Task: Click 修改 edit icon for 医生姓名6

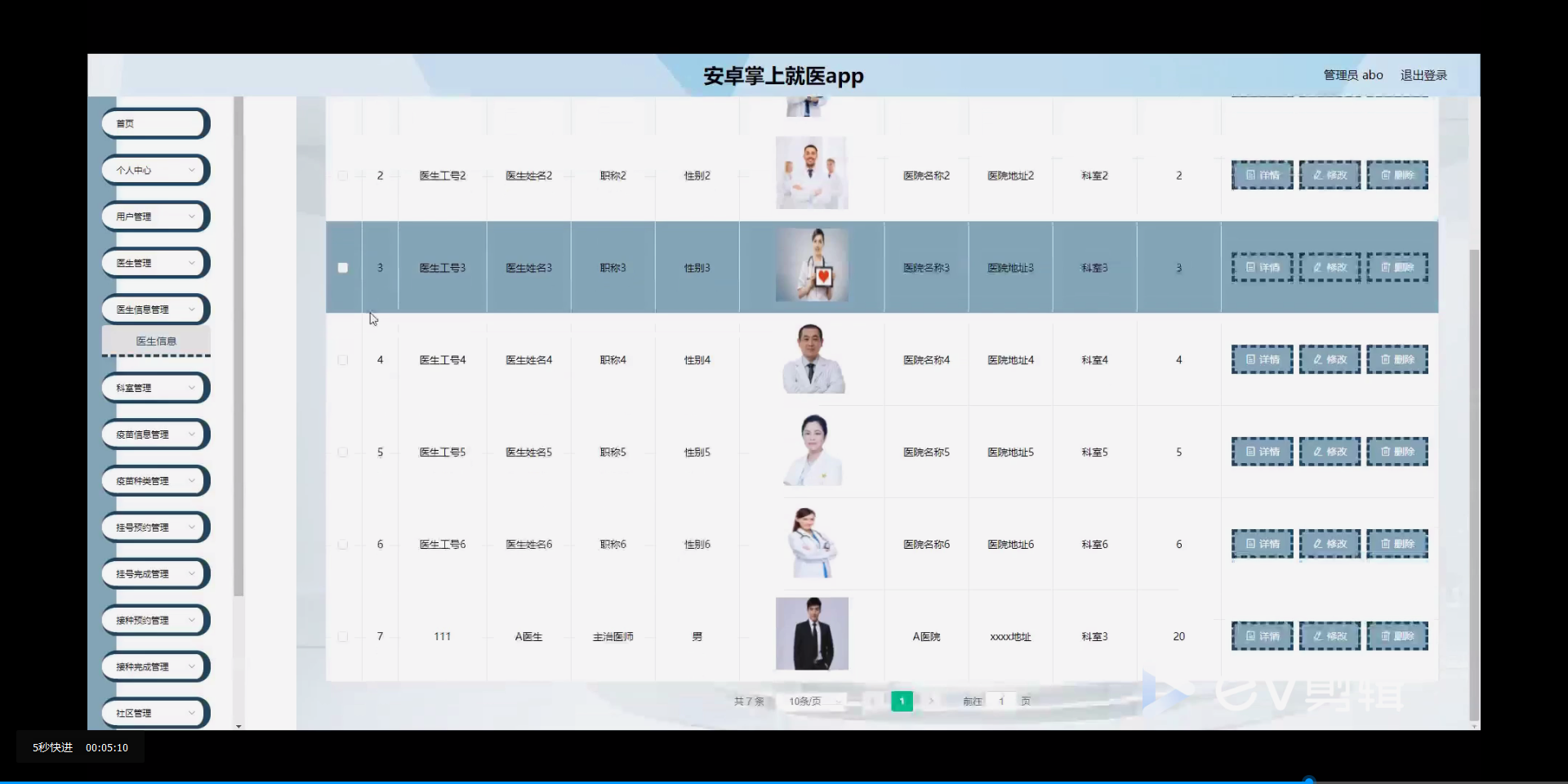Action: pyautogui.click(x=1329, y=544)
